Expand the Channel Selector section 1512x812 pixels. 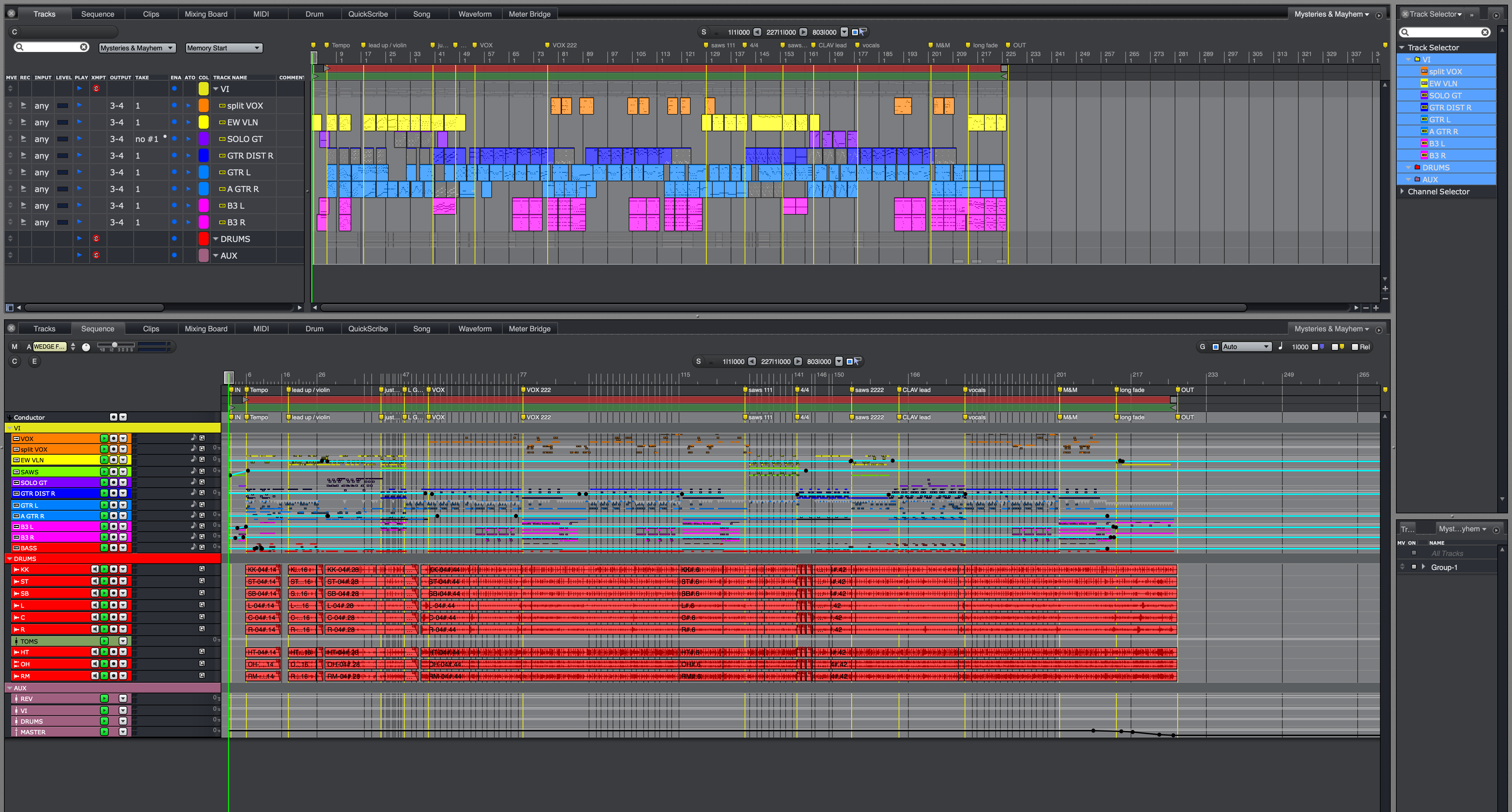1402,191
